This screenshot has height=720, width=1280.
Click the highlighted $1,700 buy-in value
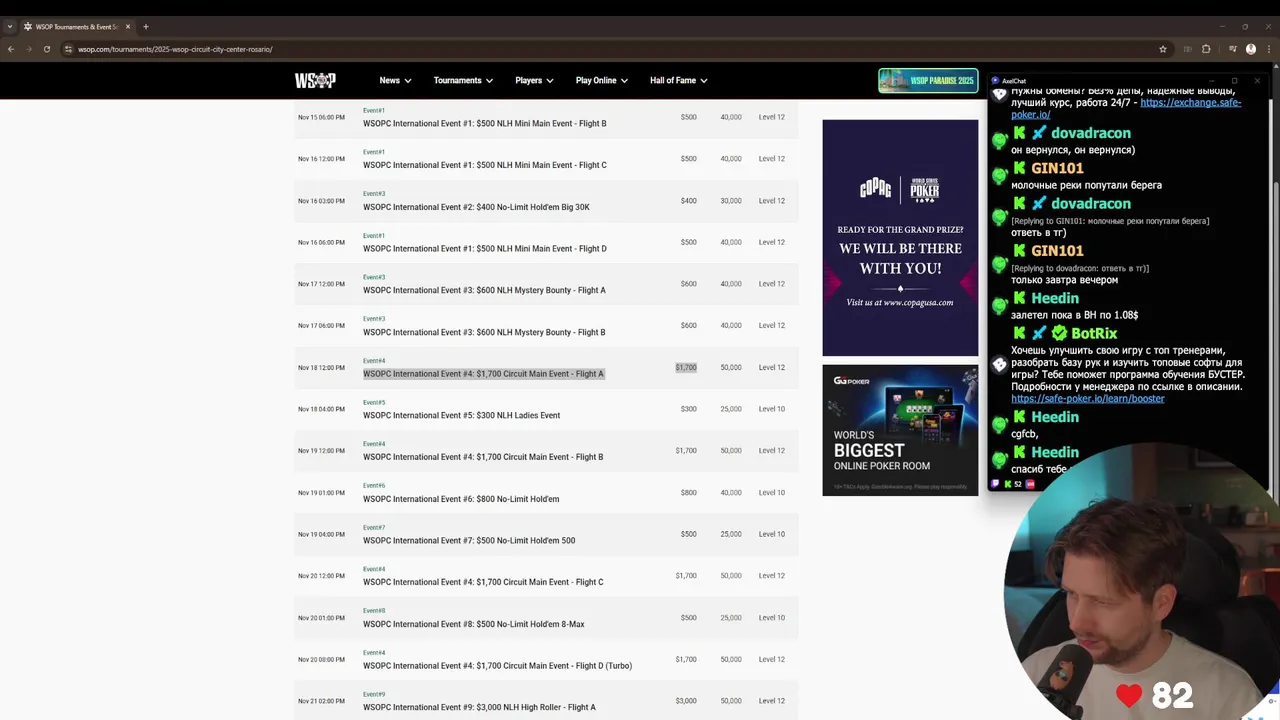[x=686, y=367]
